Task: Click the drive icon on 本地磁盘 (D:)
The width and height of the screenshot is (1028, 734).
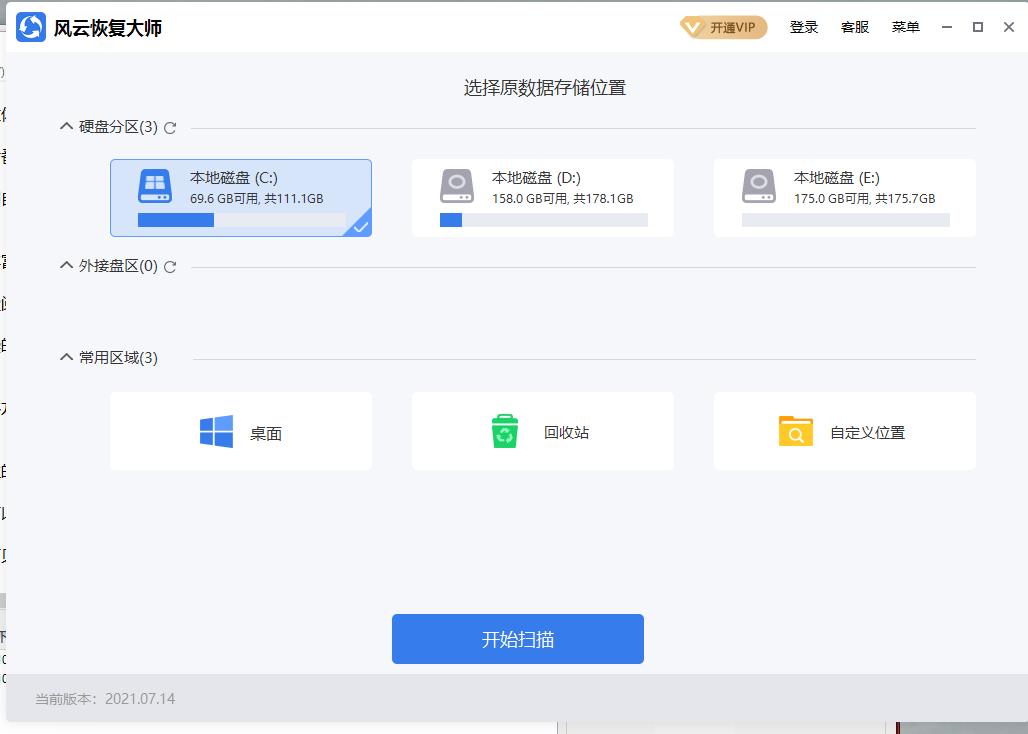Action: (456, 186)
